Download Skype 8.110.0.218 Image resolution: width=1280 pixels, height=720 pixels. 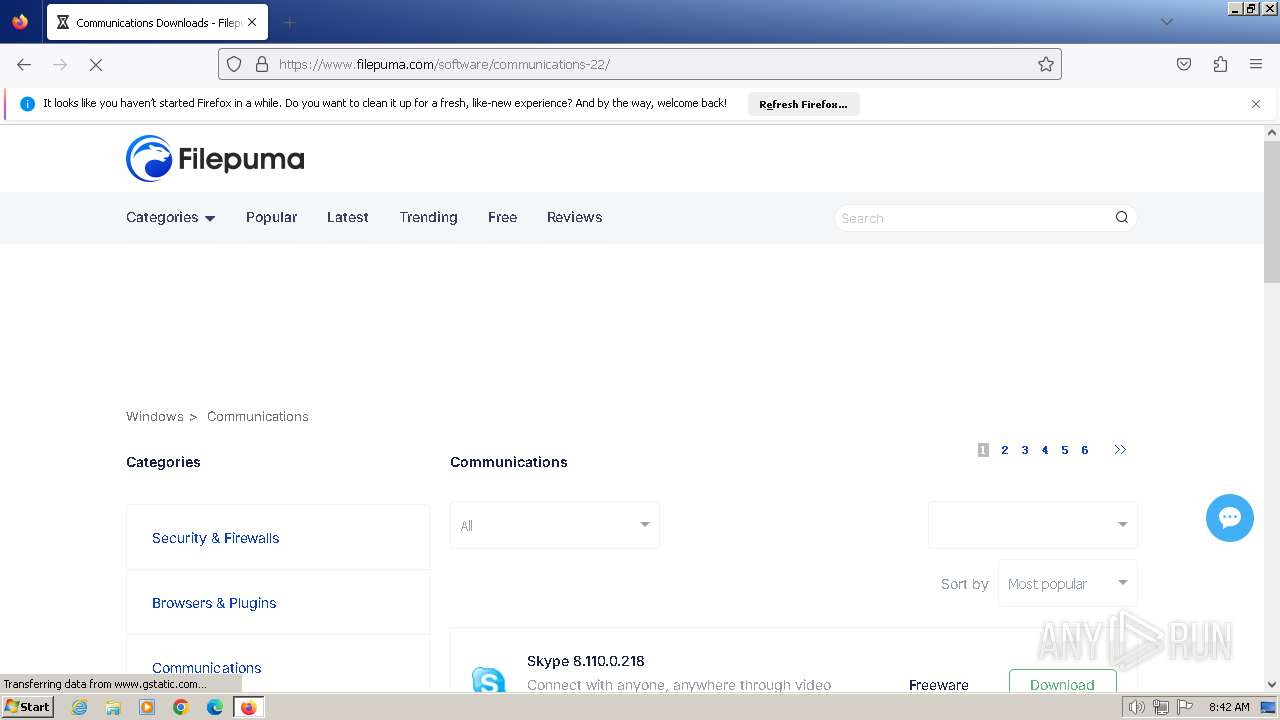pyautogui.click(x=1062, y=682)
